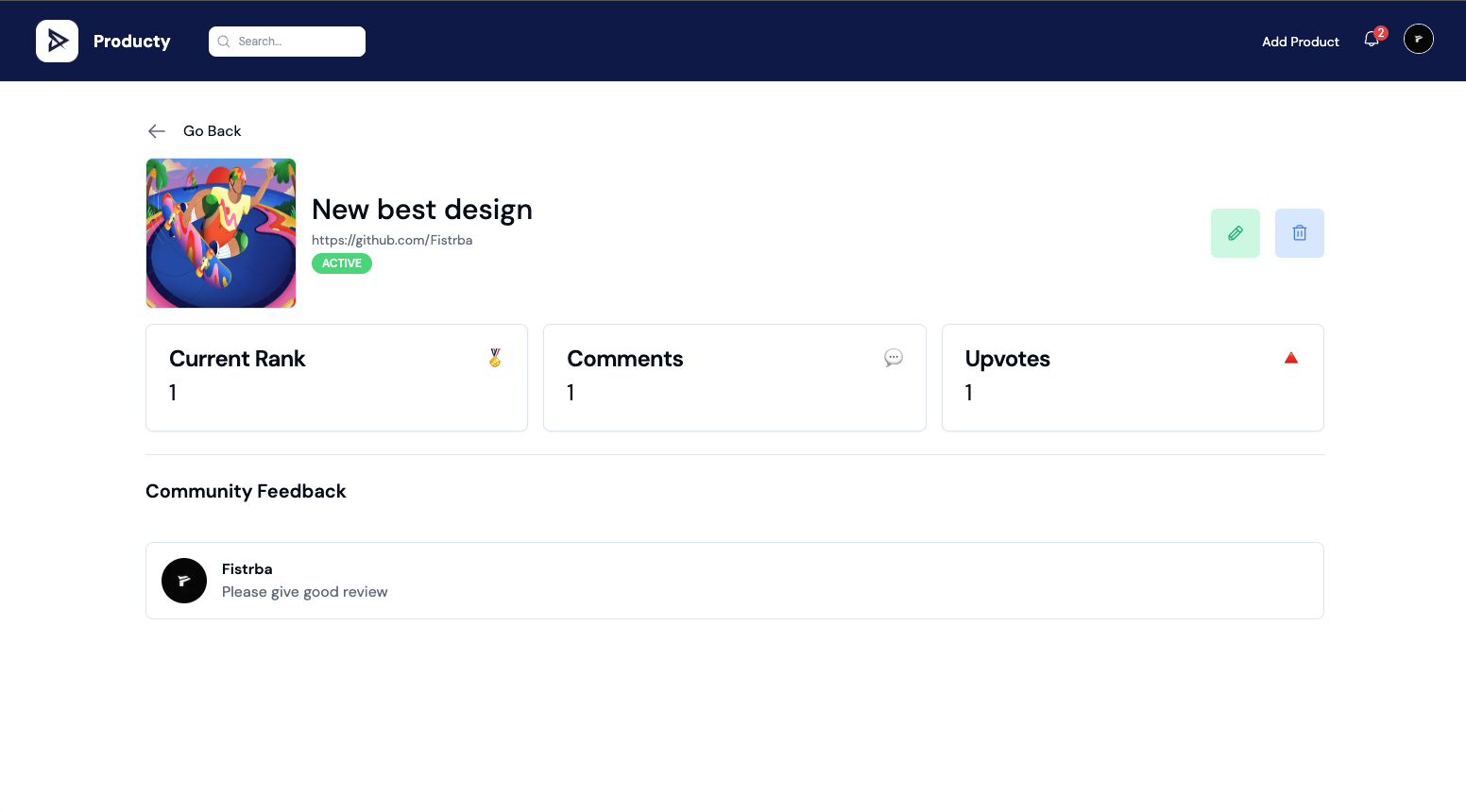Click the speech bubble icon on Comments card
Screen dimensions: 1466x812
pyautogui.click(x=894, y=358)
